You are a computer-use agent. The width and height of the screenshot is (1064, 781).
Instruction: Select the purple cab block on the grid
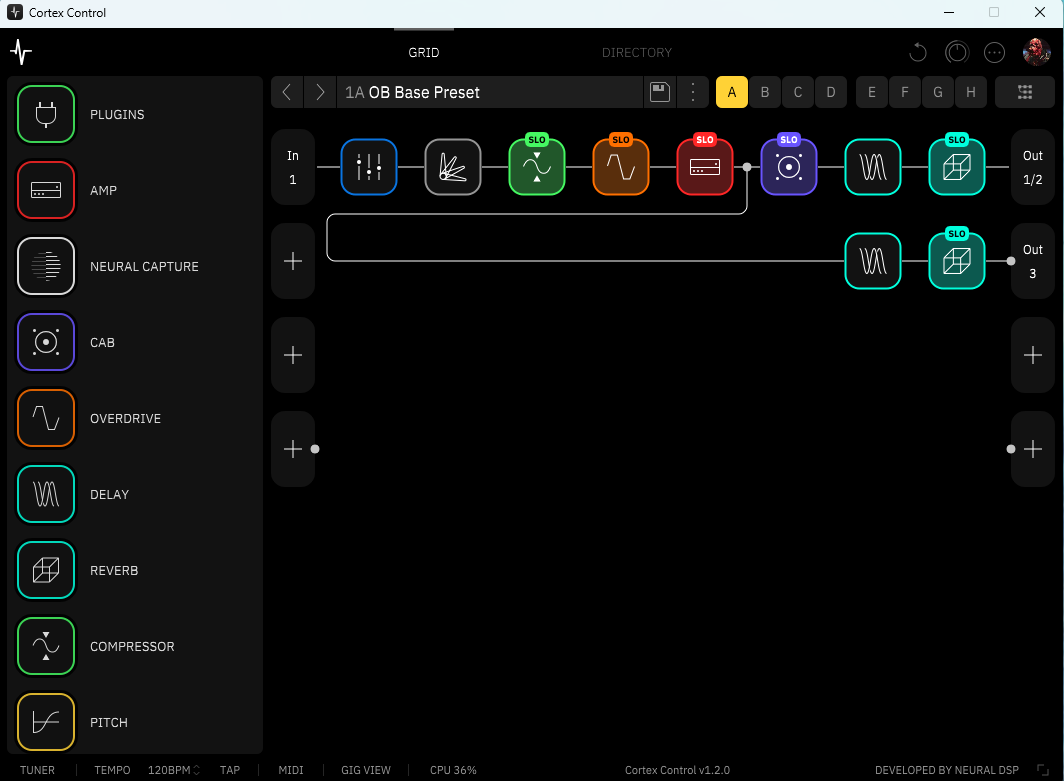(788, 167)
